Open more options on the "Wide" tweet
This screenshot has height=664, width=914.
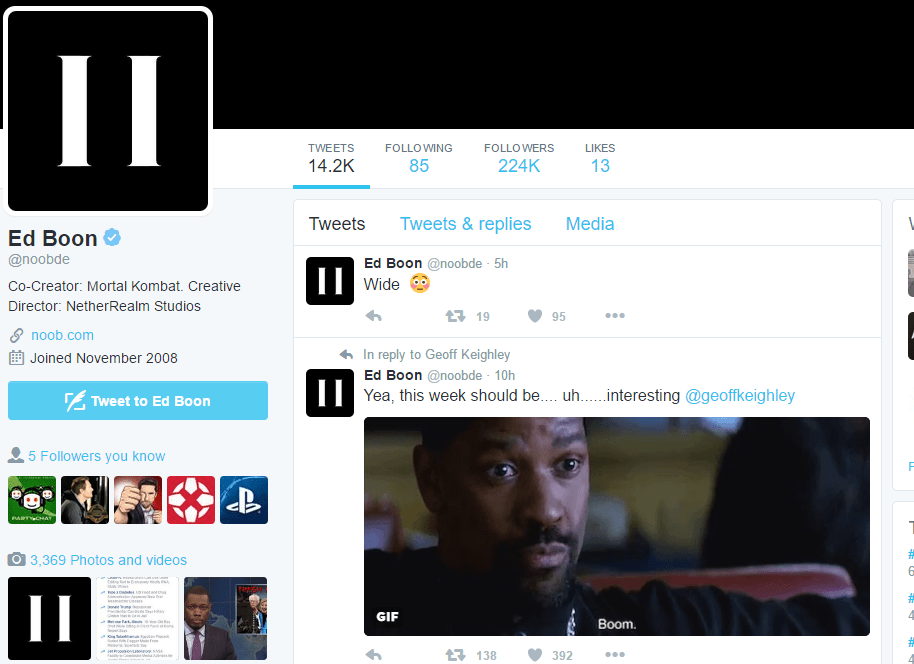pos(615,316)
